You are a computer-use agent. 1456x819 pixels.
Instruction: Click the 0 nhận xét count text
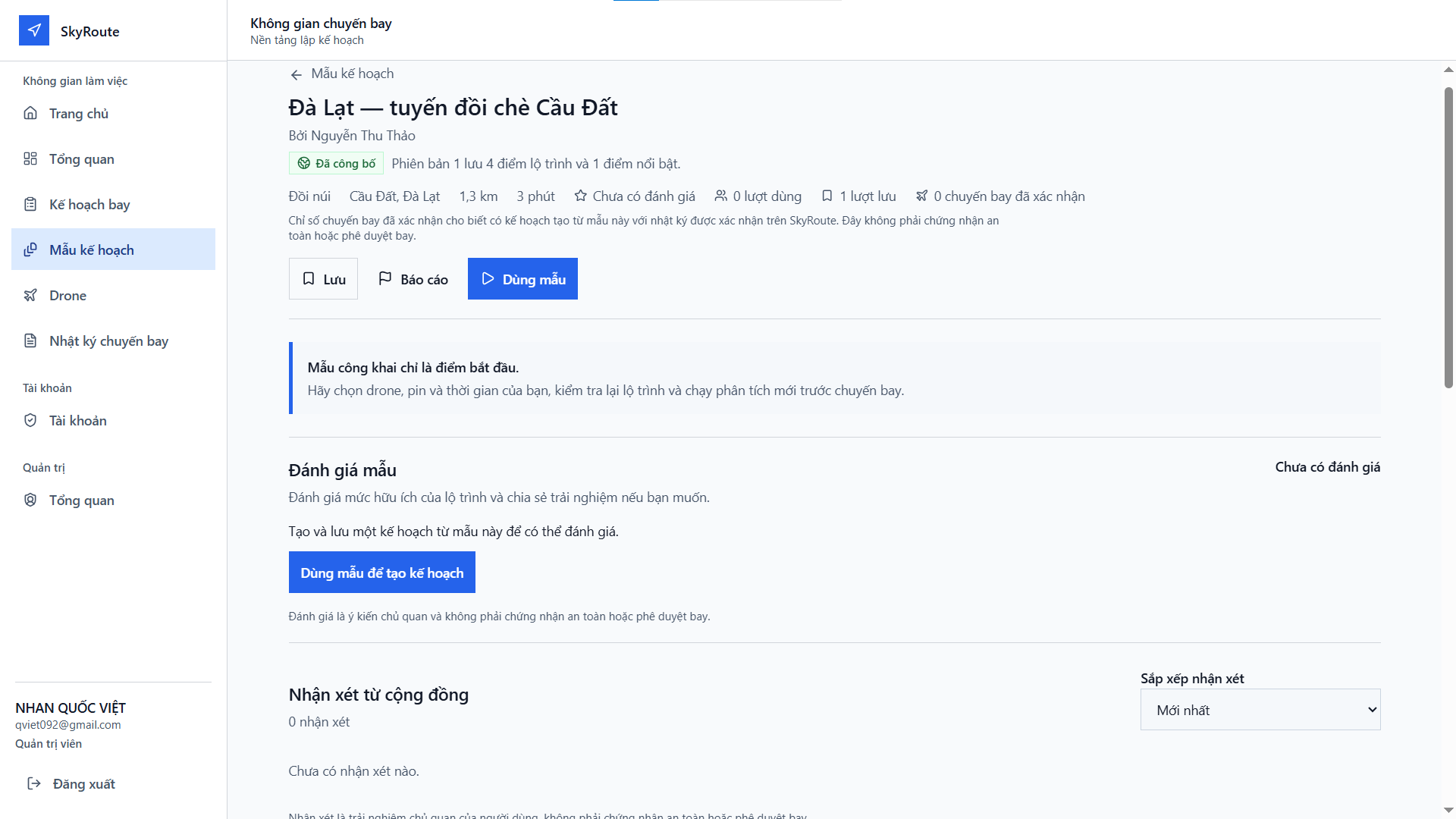318,721
